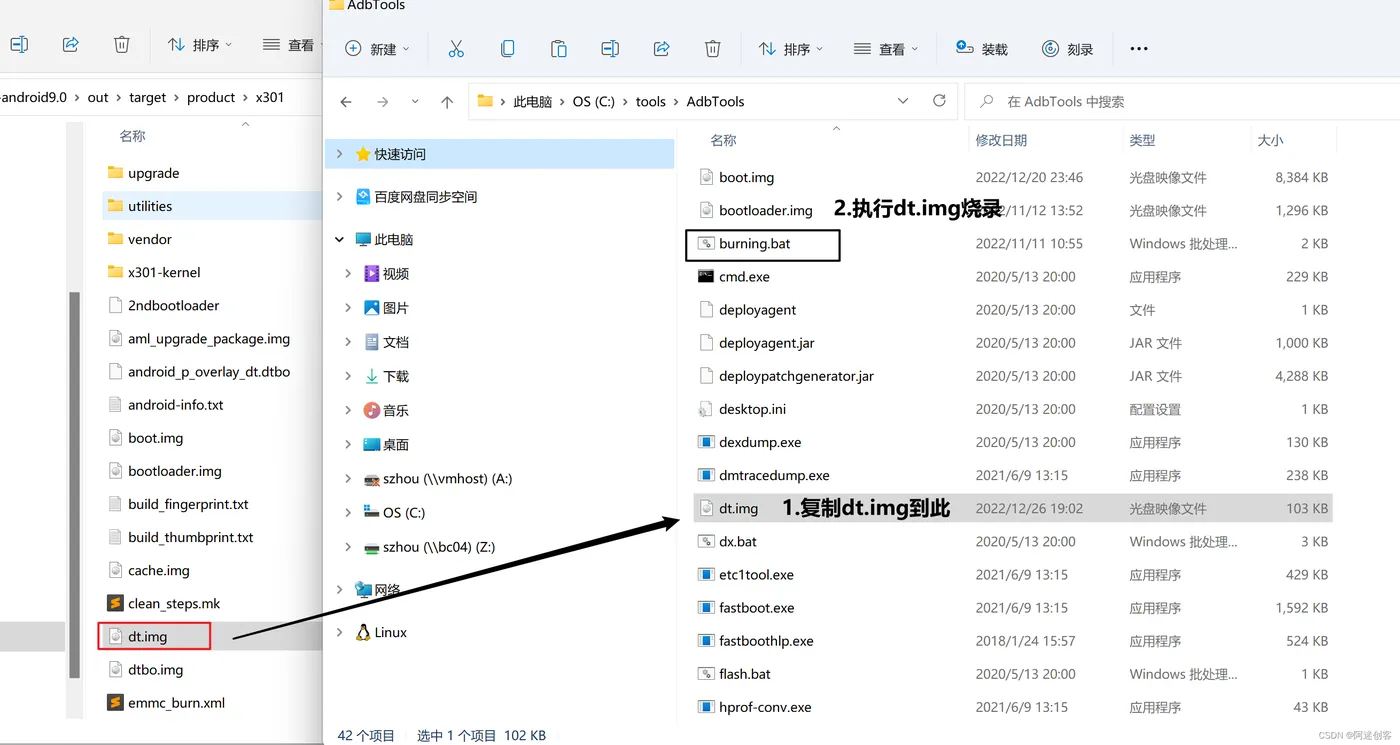1400x745 pixels.
Task: Select desktop.ini file icon
Action: pyautogui.click(x=706, y=409)
